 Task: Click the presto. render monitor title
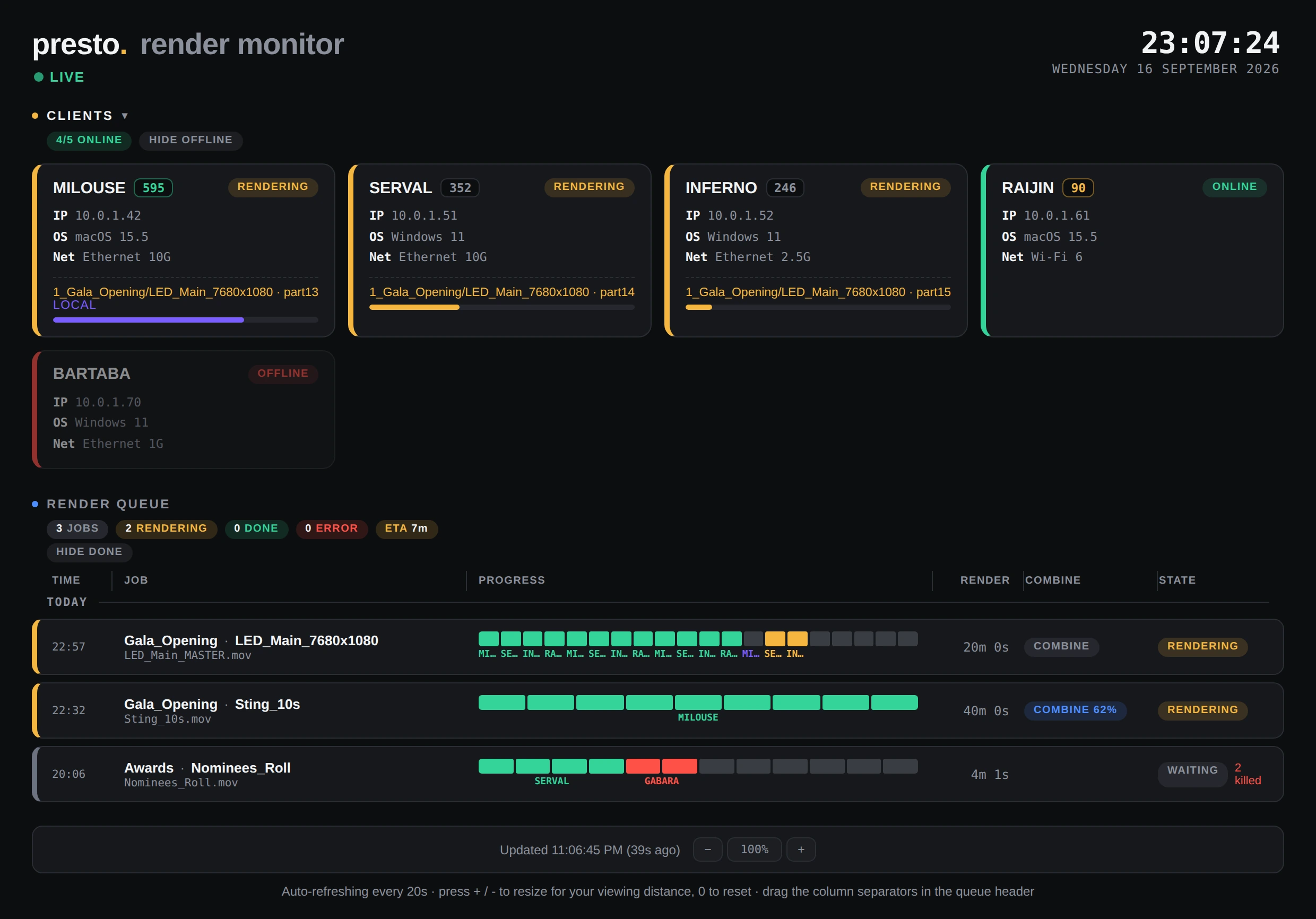pyautogui.click(x=188, y=44)
